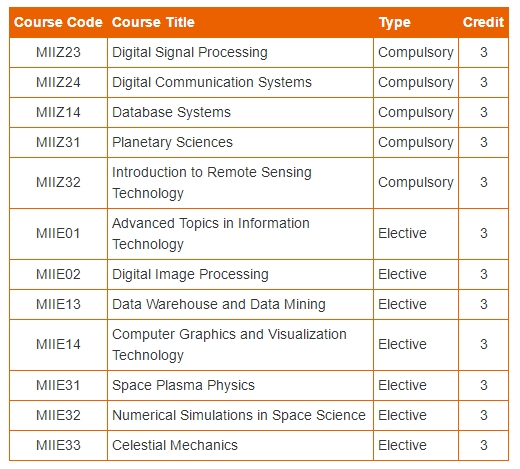Click Compulsory type for MIIZ31 row
520x469 pixels.
pos(416,143)
